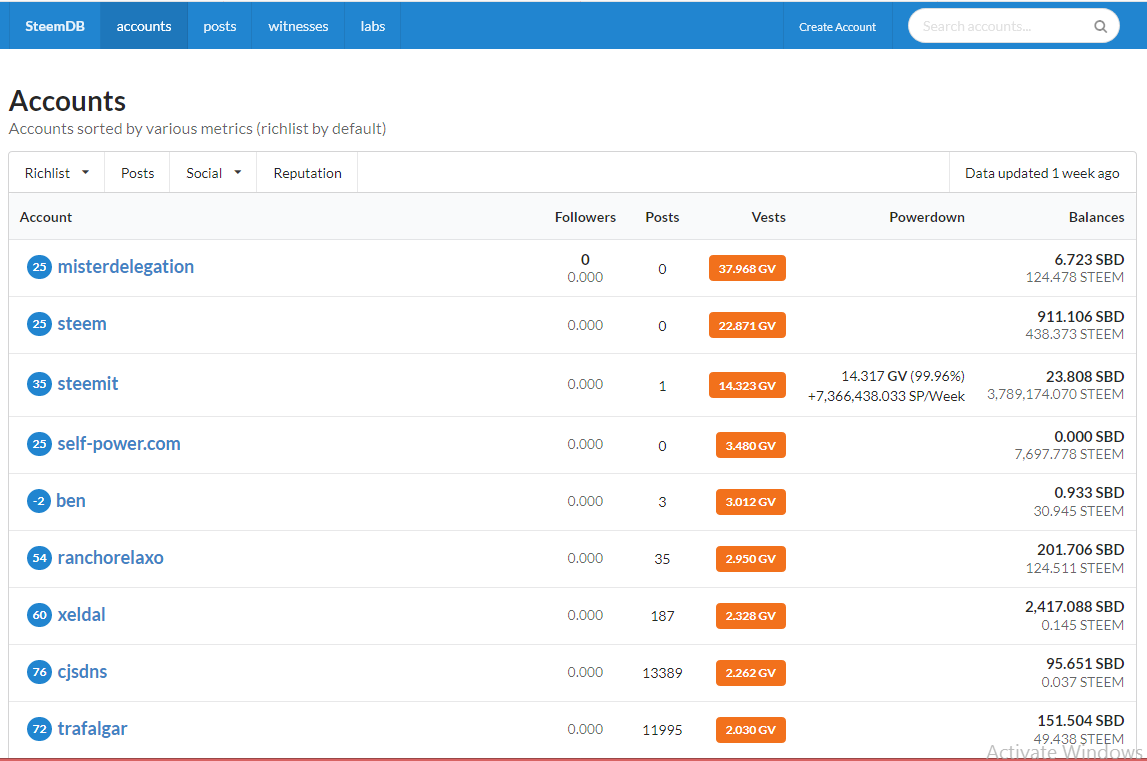
Task: Click the 2.328 GV vests badge
Action: 751,616
